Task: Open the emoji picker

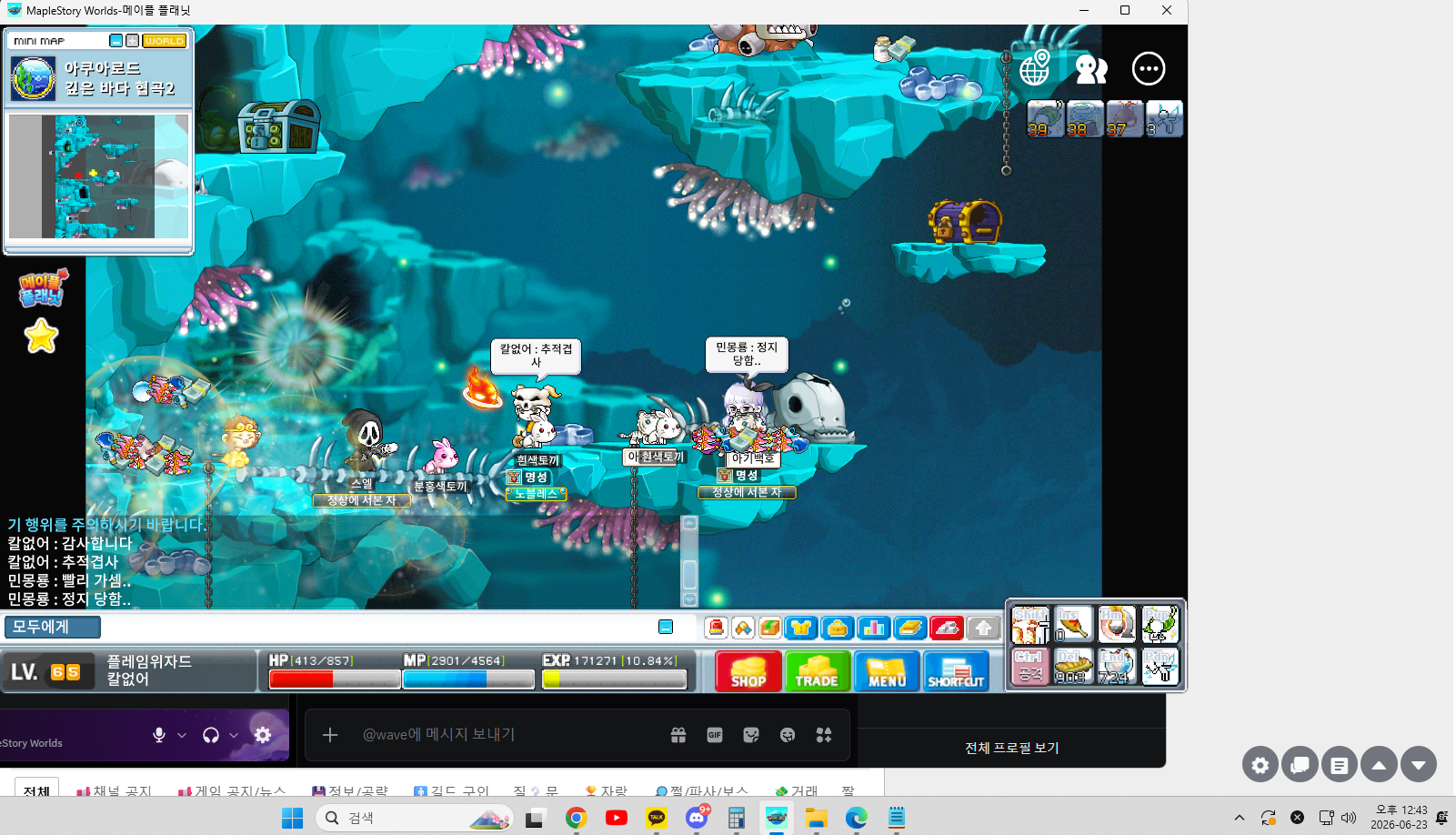Action: click(x=788, y=735)
